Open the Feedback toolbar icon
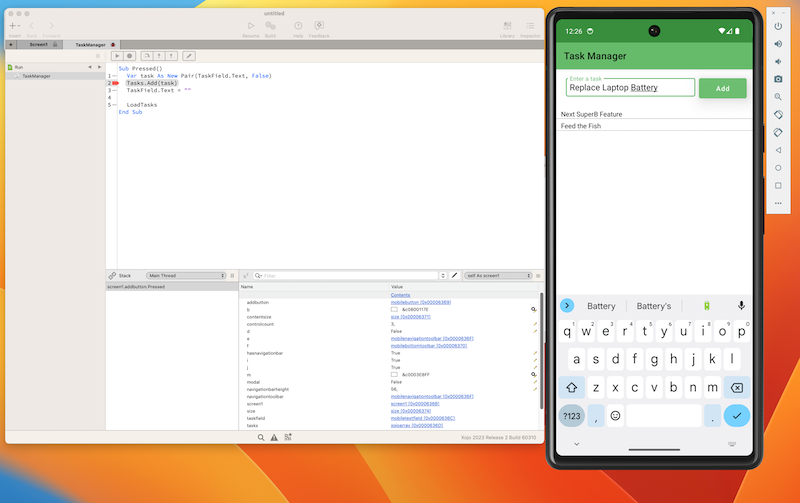This screenshot has width=800, height=503. tap(319, 26)
